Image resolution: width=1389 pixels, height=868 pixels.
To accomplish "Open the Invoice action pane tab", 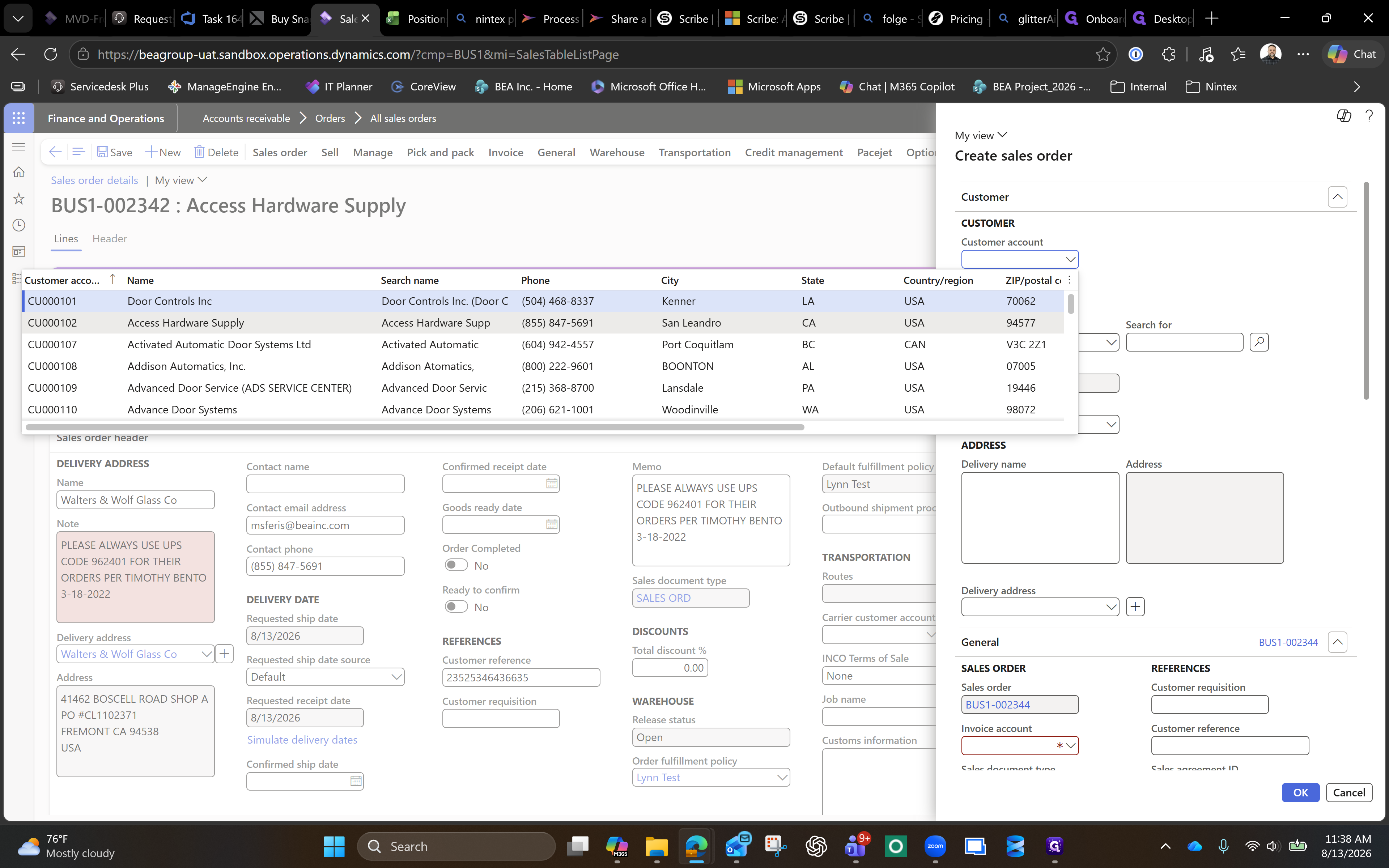I will pyautogui.click(x=506, y=152).
